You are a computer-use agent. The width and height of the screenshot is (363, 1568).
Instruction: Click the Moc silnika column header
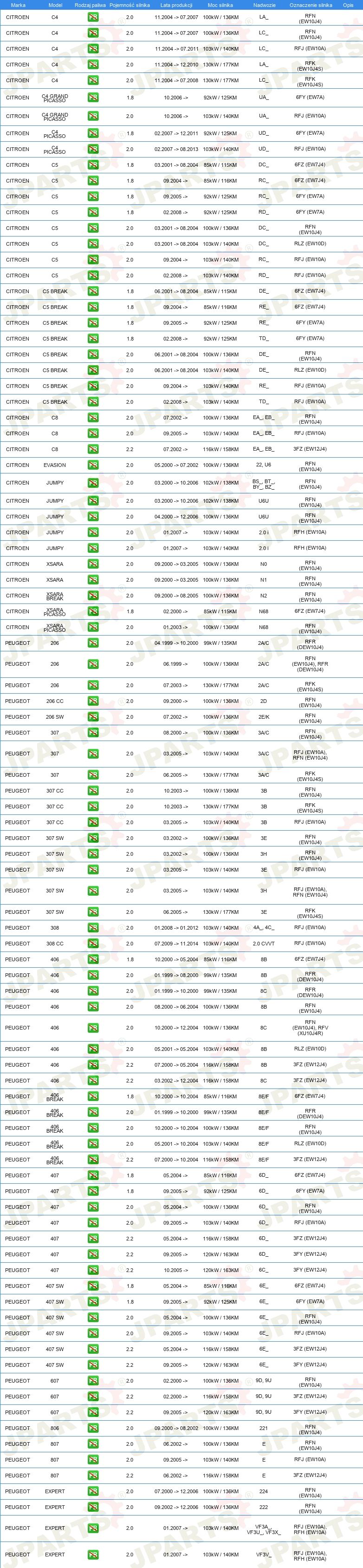220,5
